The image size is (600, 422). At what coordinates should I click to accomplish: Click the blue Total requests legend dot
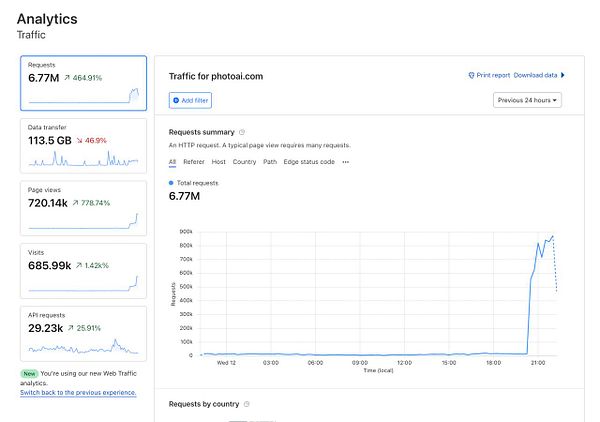click(172, 183)
